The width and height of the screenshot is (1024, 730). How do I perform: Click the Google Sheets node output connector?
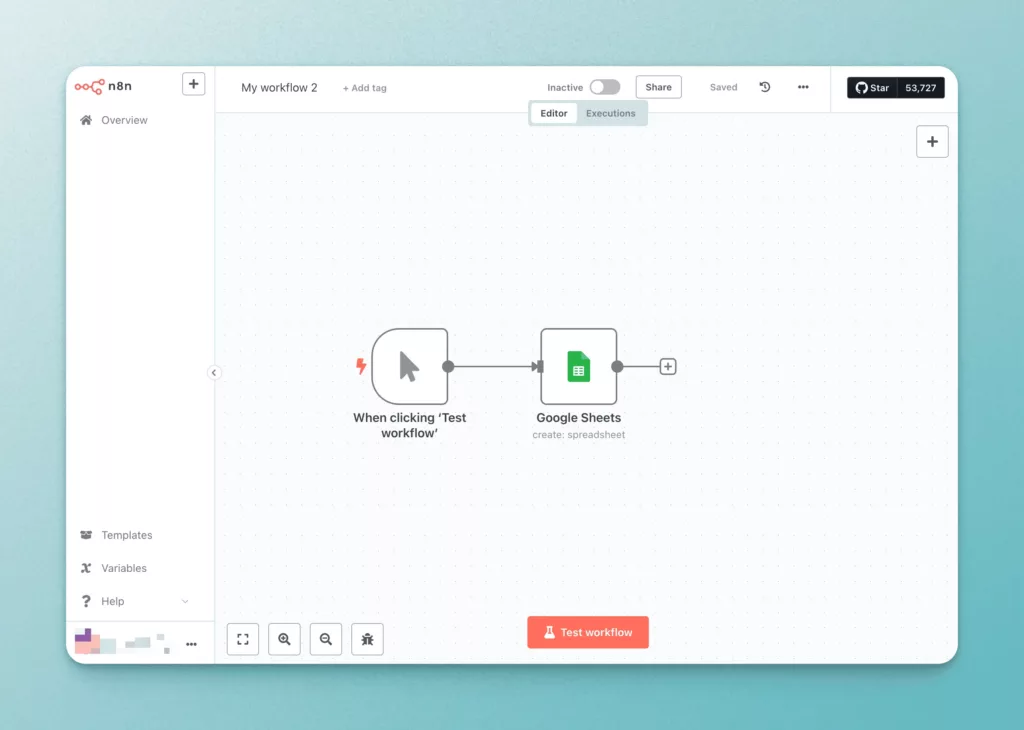[617, 366]
